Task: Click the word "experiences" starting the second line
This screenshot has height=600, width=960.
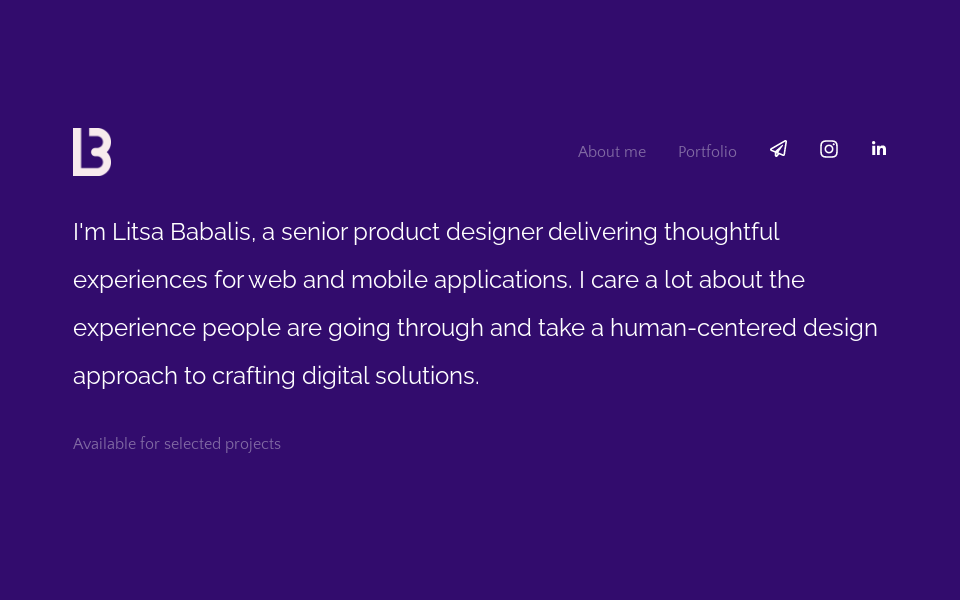Action: (140, 280)
